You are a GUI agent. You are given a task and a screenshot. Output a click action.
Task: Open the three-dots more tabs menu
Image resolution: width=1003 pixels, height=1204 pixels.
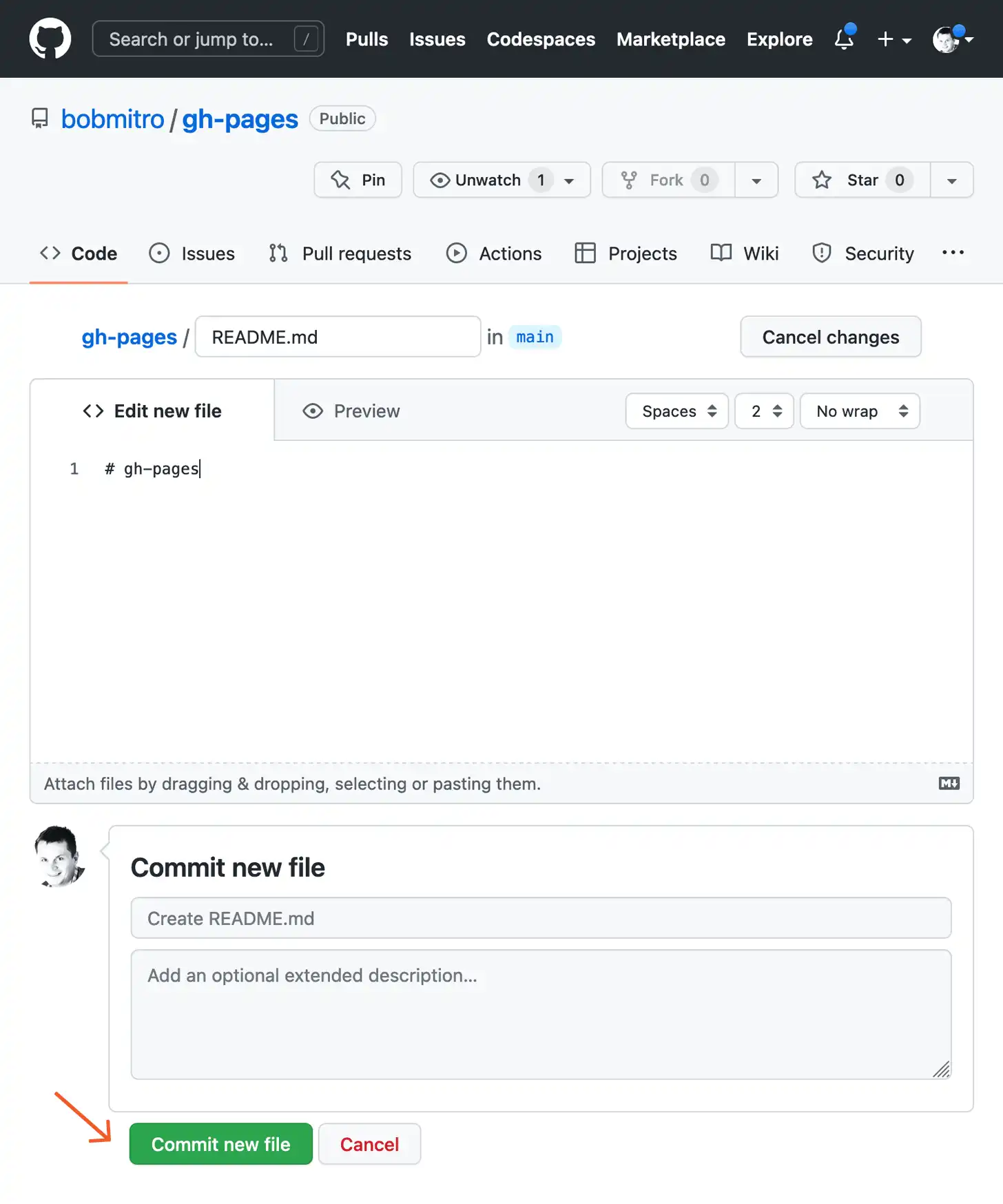pyautogui.click(x=953, y=253)
